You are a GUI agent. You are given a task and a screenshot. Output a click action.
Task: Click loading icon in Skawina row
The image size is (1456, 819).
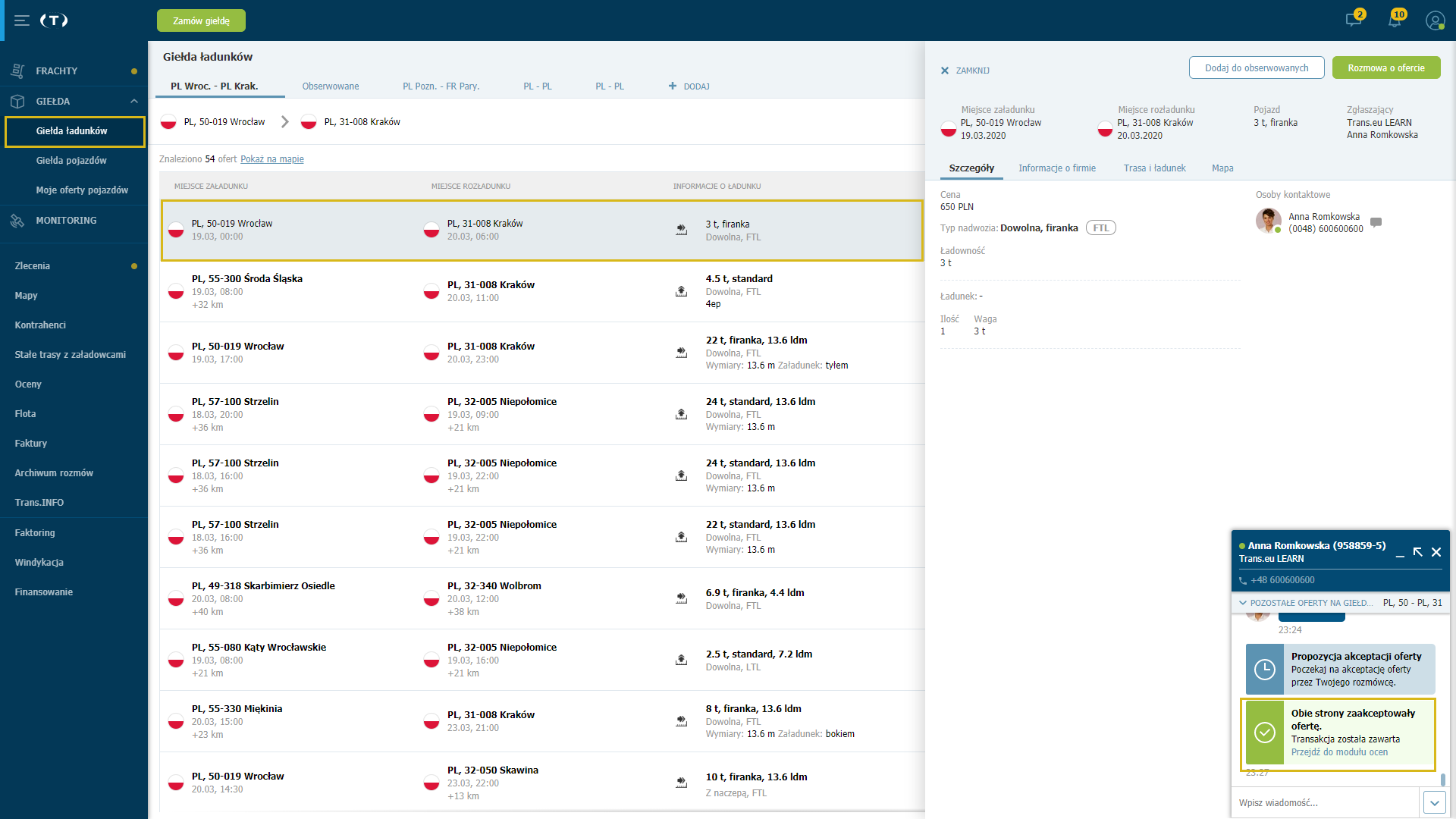coord(681,783)
